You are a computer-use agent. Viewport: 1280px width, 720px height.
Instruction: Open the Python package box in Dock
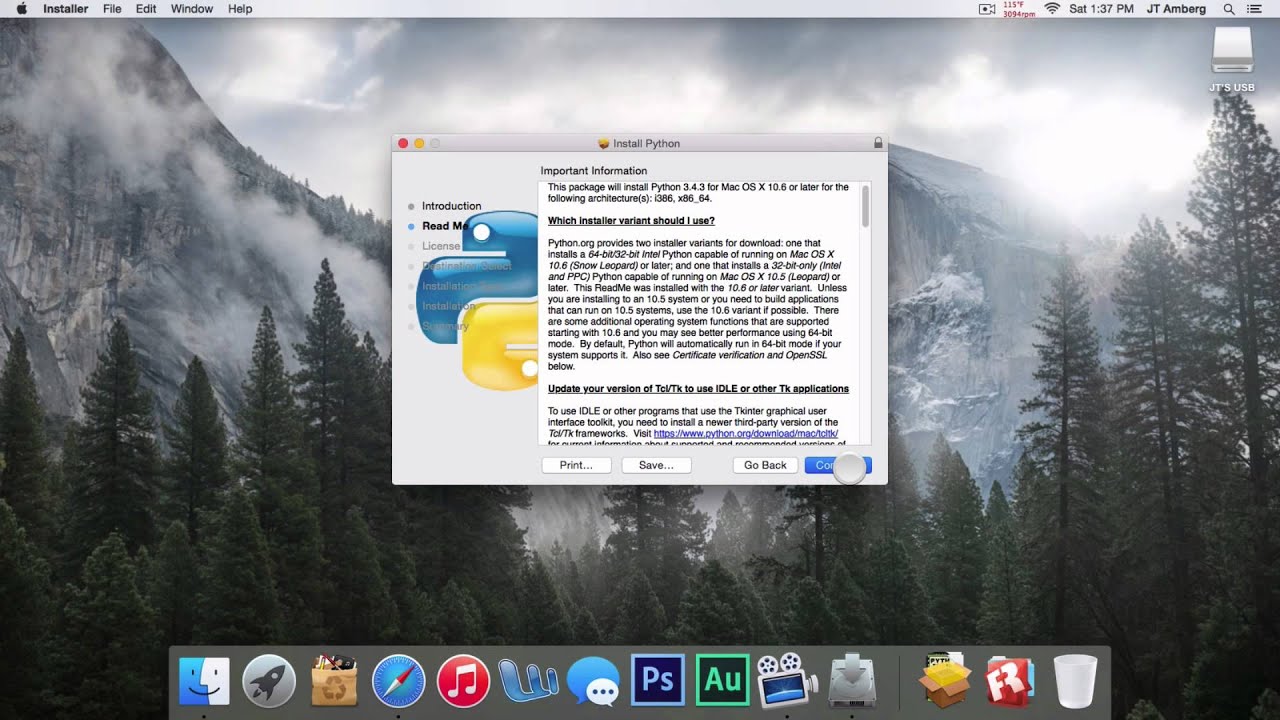(945, 681)
